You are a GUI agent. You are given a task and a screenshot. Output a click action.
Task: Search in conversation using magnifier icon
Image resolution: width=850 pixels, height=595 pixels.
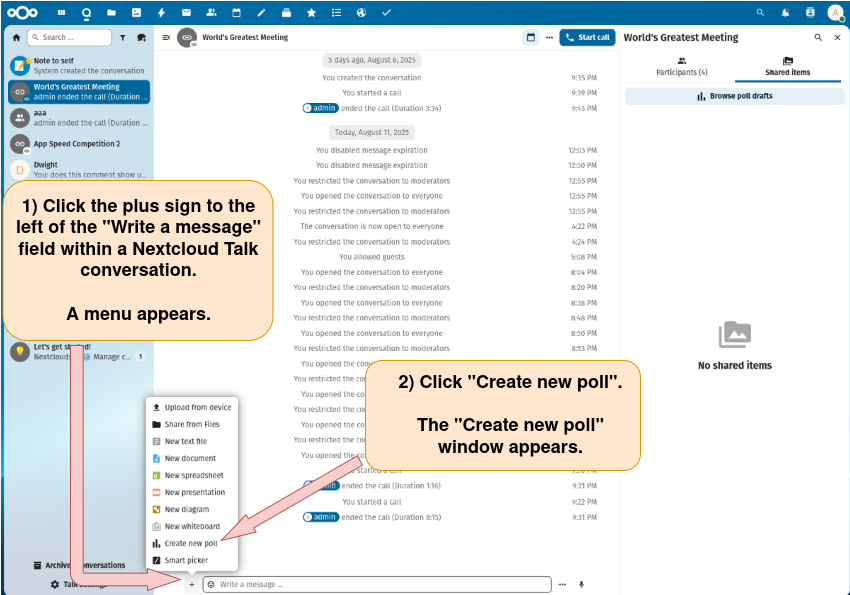pyautogui.click(x=818, y=37)
